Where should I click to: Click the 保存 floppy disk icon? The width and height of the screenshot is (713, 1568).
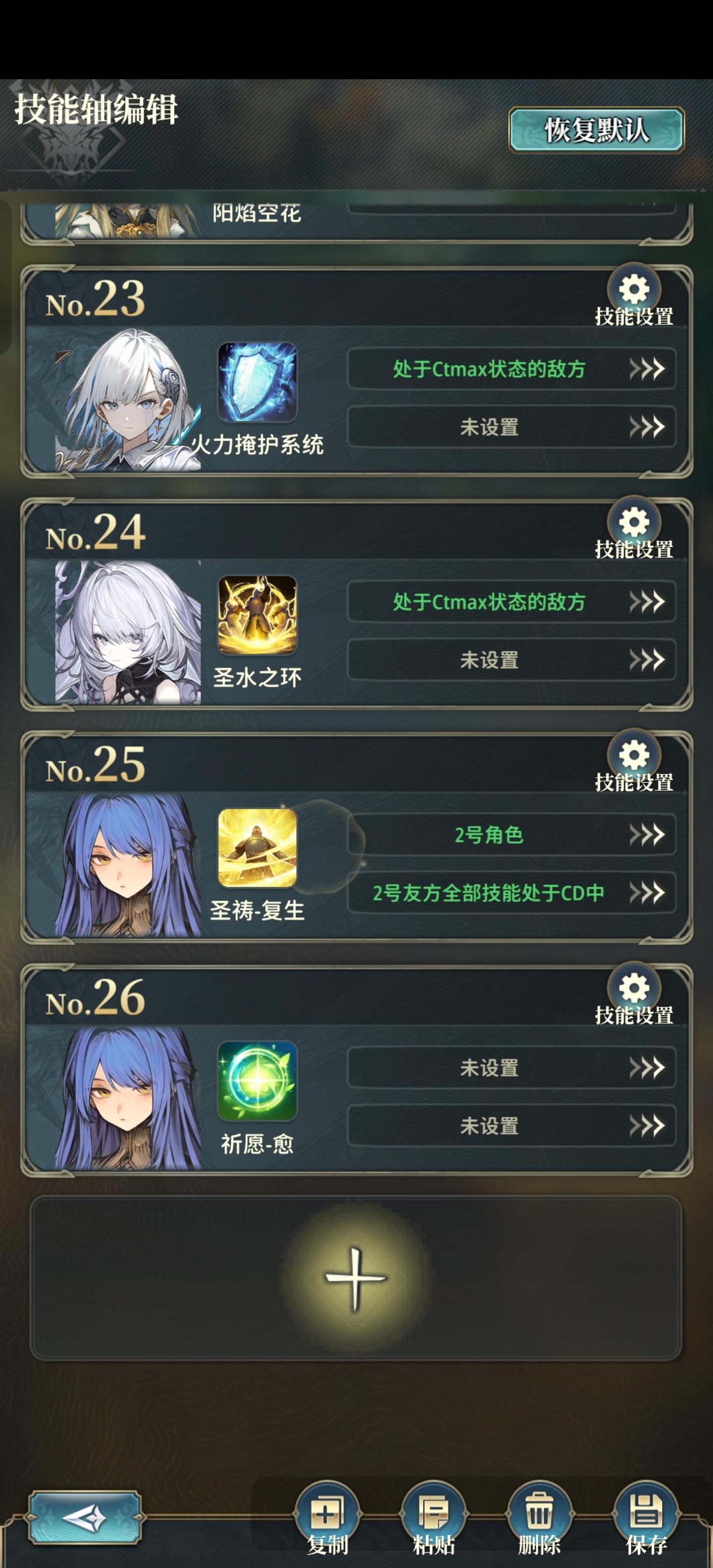646,1513
